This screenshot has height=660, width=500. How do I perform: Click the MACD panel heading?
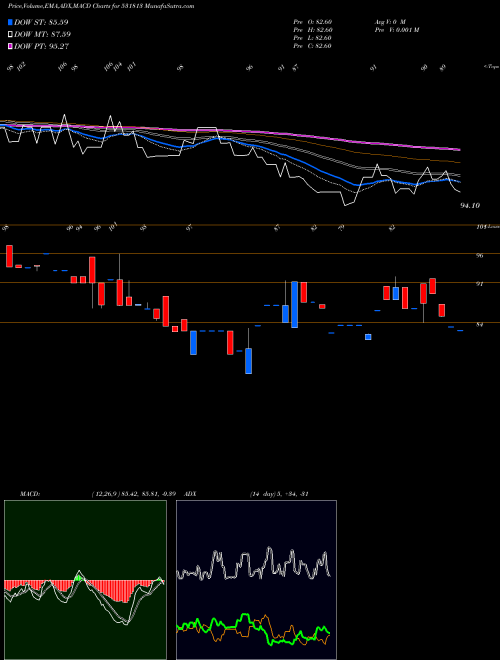click(30, 494)
